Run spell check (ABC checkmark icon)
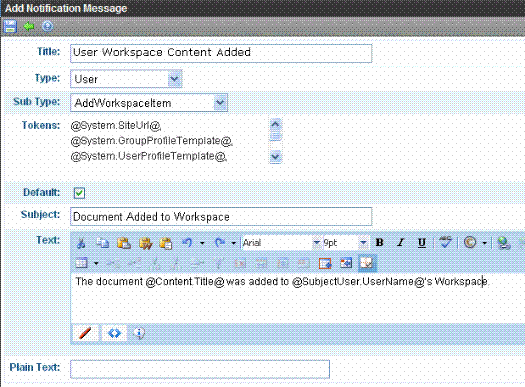Viewport: 525px width, 387px height. click(445, 242)
